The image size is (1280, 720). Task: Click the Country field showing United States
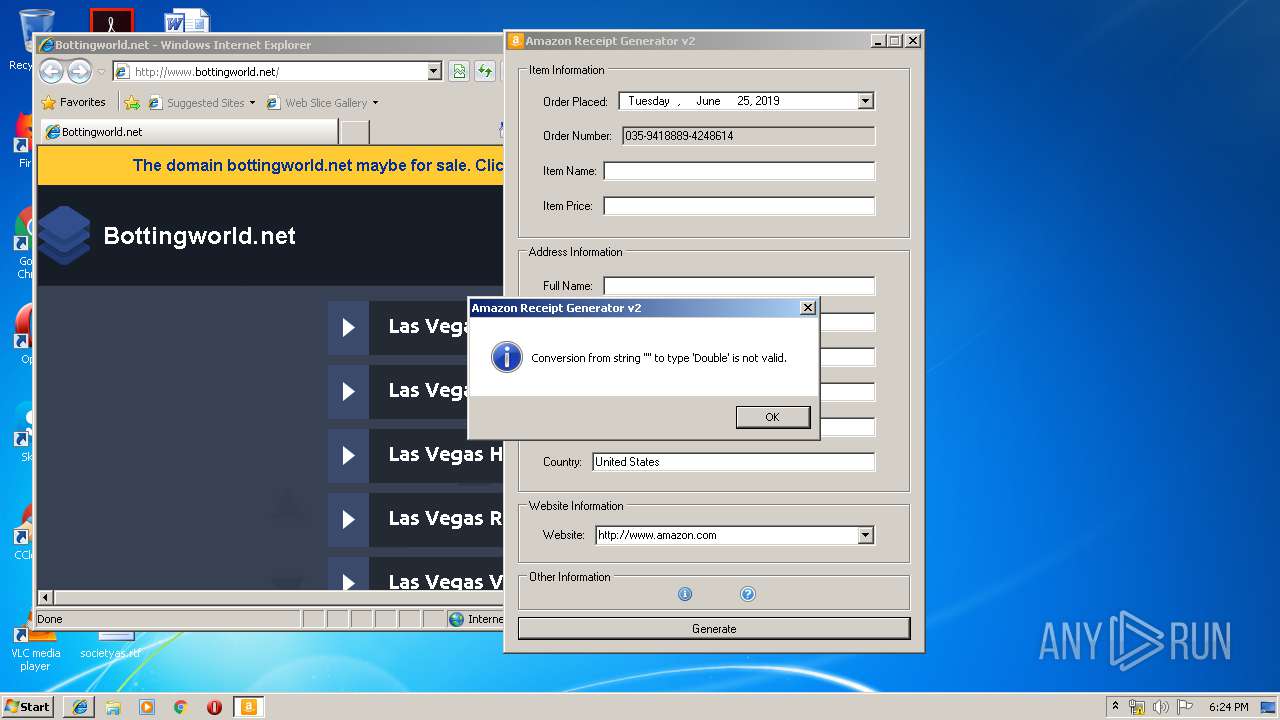point(733,462)
